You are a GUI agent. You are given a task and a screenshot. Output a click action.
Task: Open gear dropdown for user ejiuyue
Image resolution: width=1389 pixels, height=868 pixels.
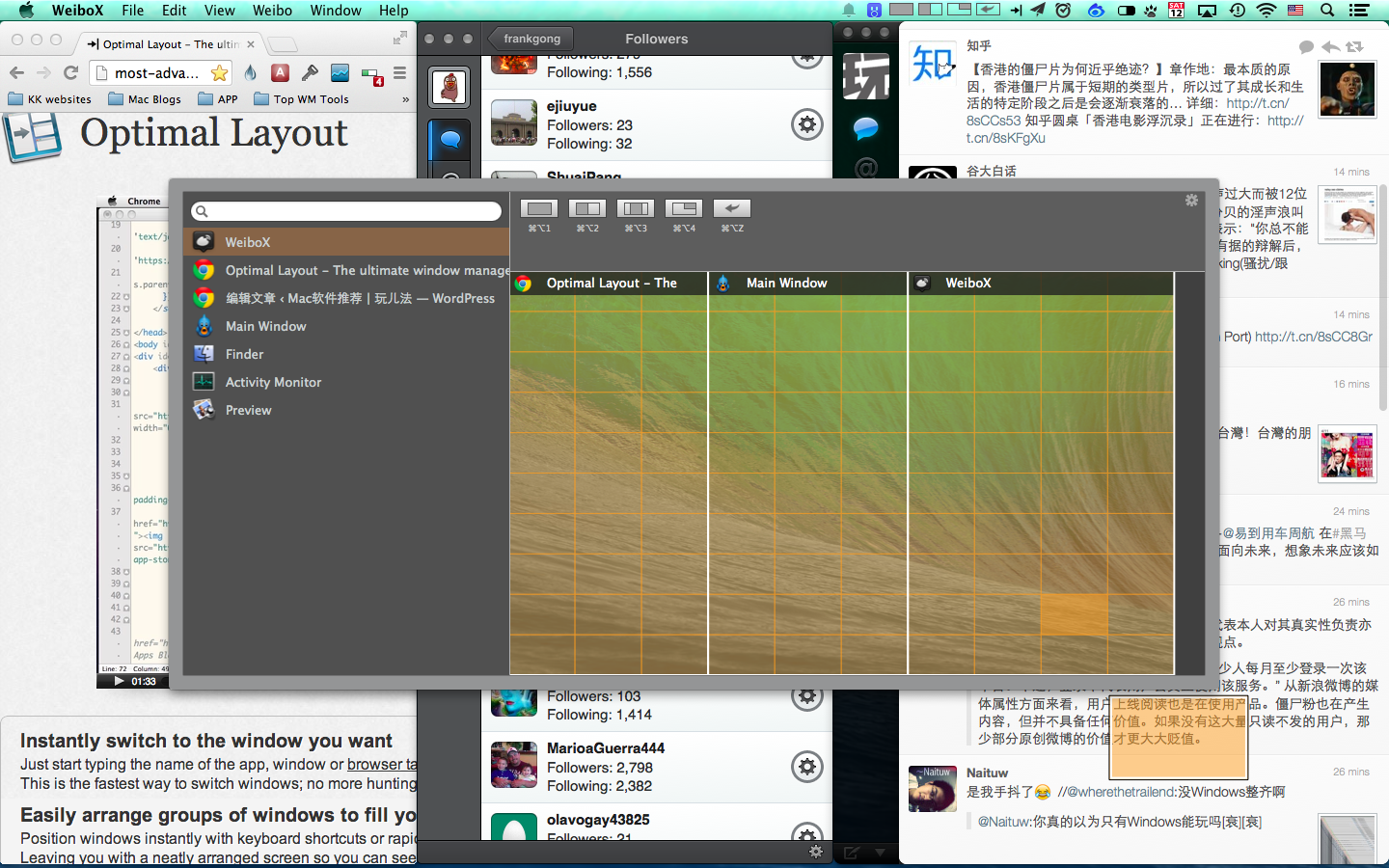(x=806, y=124)
